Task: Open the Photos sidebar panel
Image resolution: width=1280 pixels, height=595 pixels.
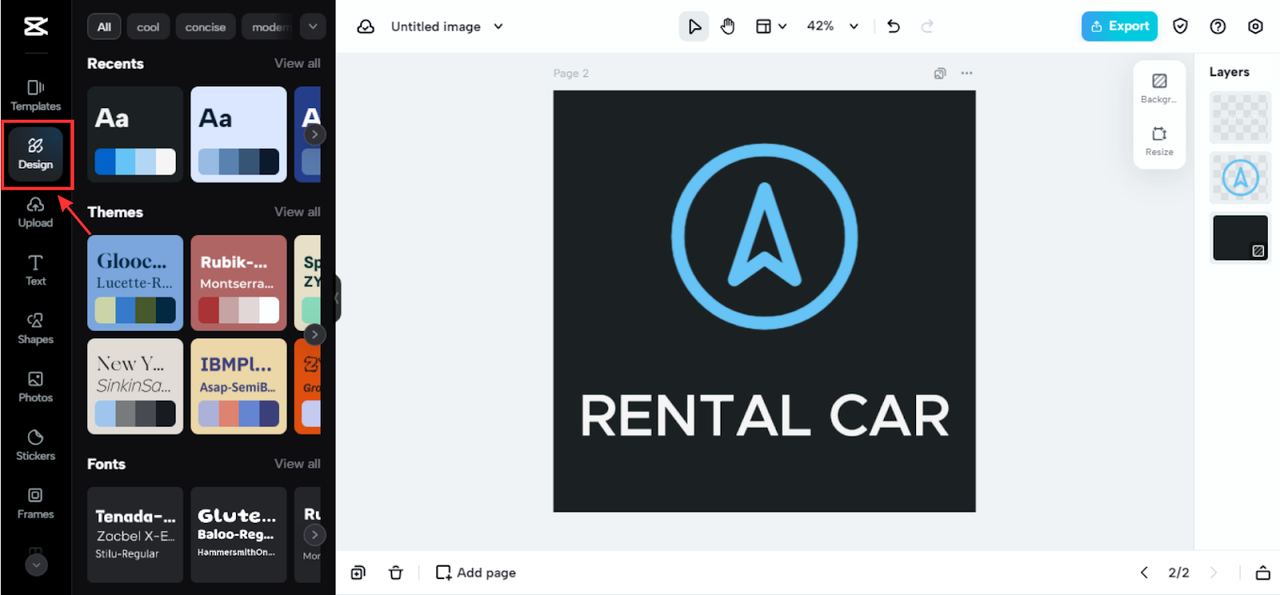Action: click(x=35, y=386)
